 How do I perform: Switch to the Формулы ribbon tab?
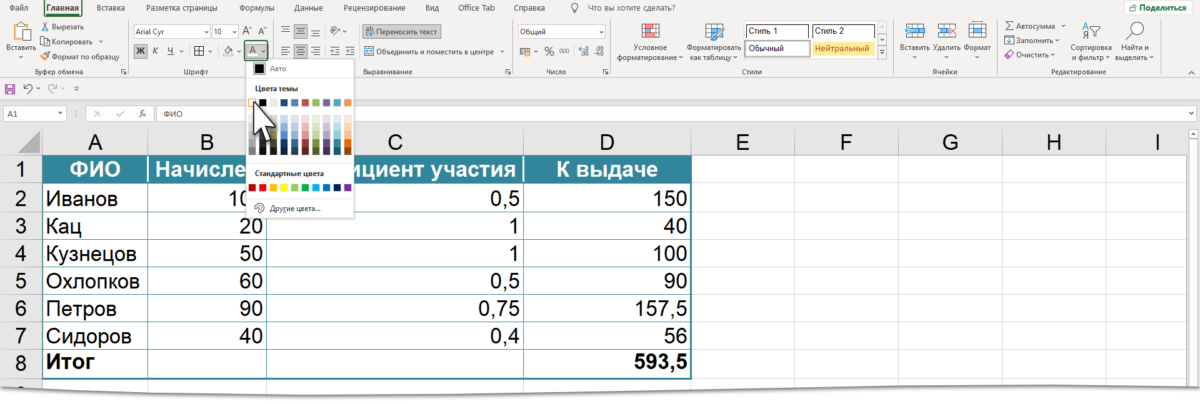tap(258, 8)
